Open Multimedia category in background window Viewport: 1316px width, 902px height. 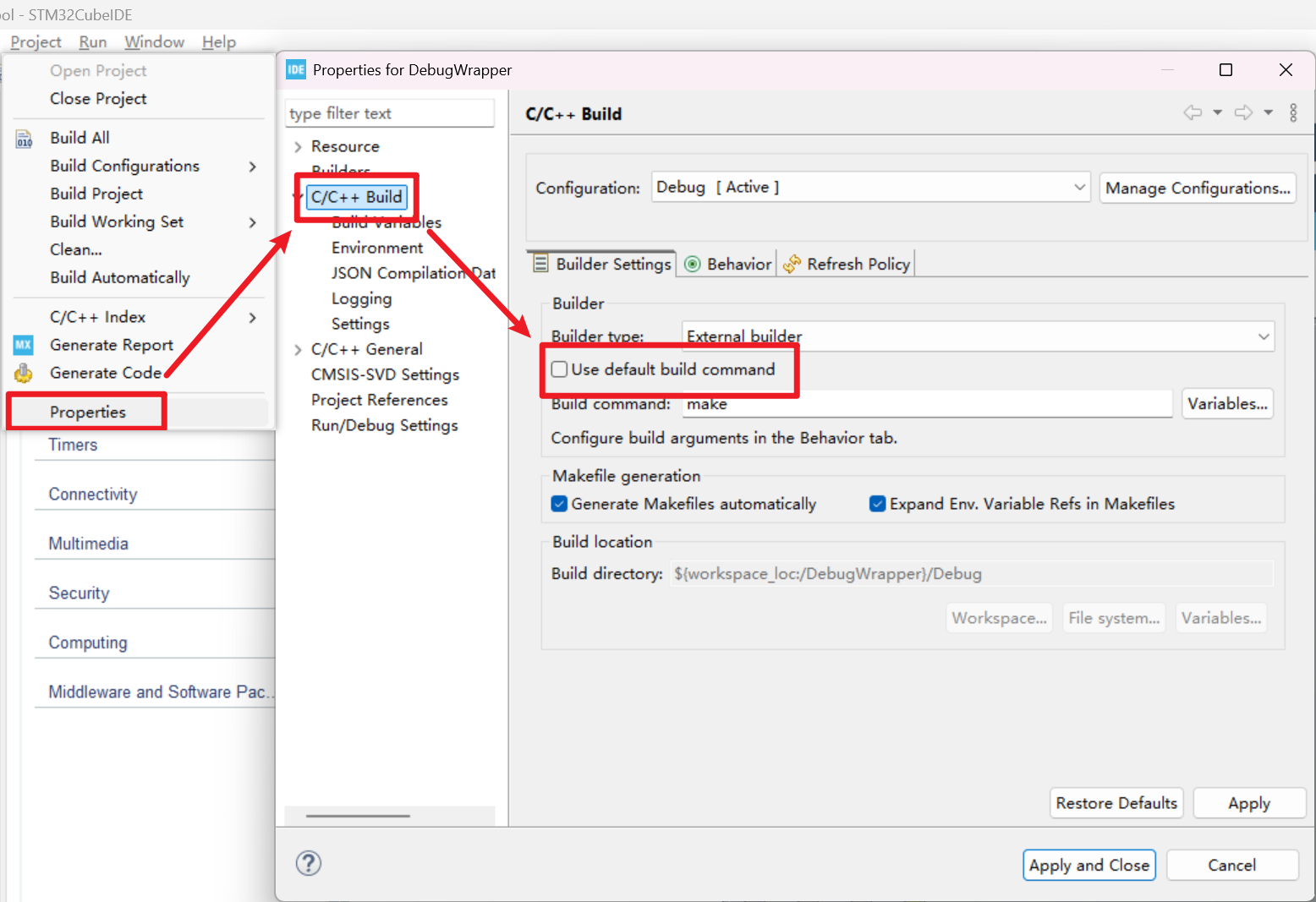point(88,544)
